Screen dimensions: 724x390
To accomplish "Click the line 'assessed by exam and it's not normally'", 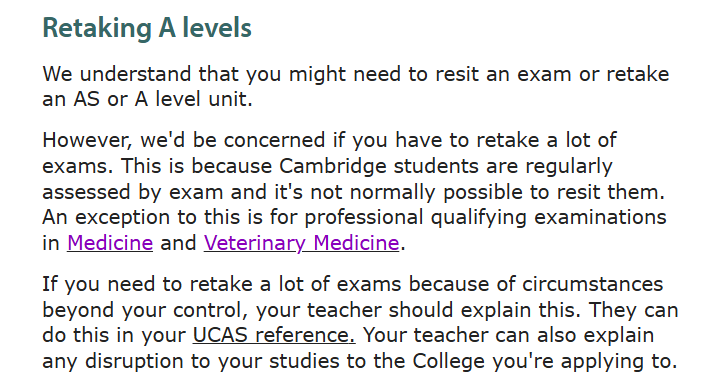I will pos(354,192).
